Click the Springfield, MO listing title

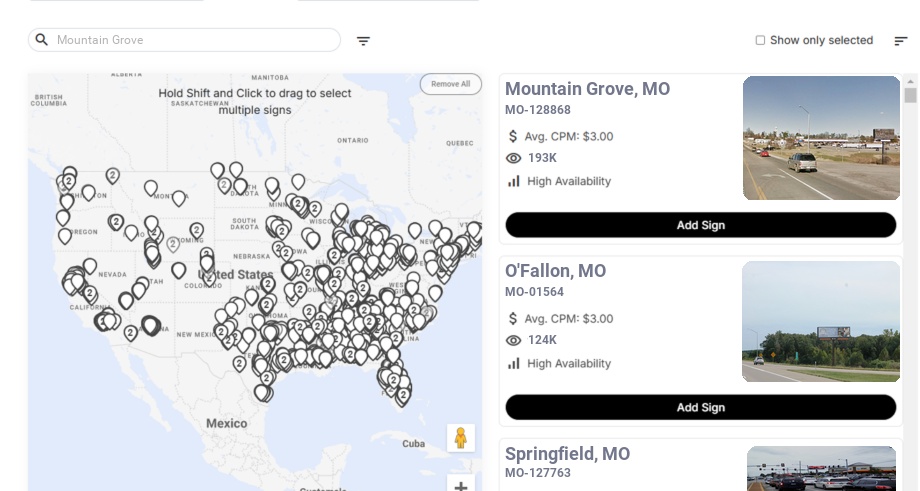coord(567,454)
